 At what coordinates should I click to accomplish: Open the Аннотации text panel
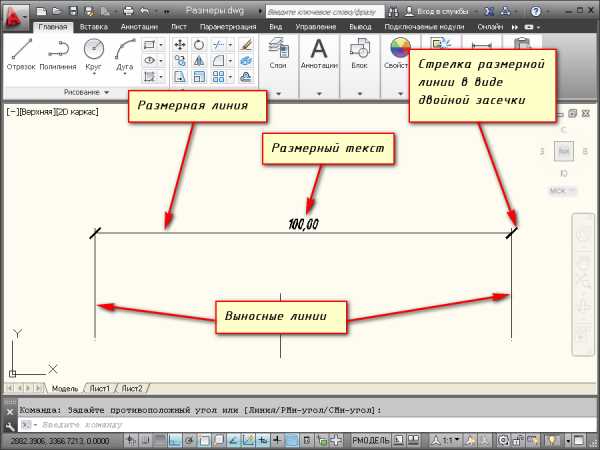click(x=319, y=54)
